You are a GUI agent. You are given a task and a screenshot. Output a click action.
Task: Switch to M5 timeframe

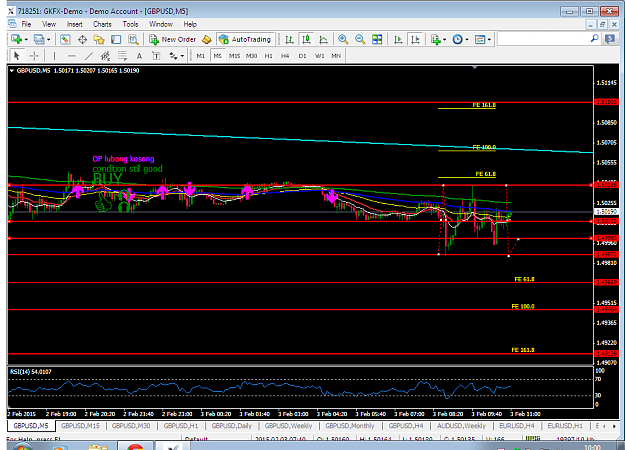tap(217, 56)
